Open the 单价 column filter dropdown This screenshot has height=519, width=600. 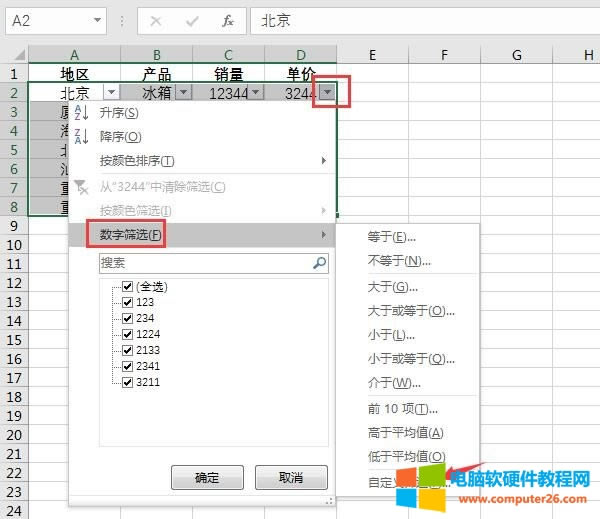328,93
